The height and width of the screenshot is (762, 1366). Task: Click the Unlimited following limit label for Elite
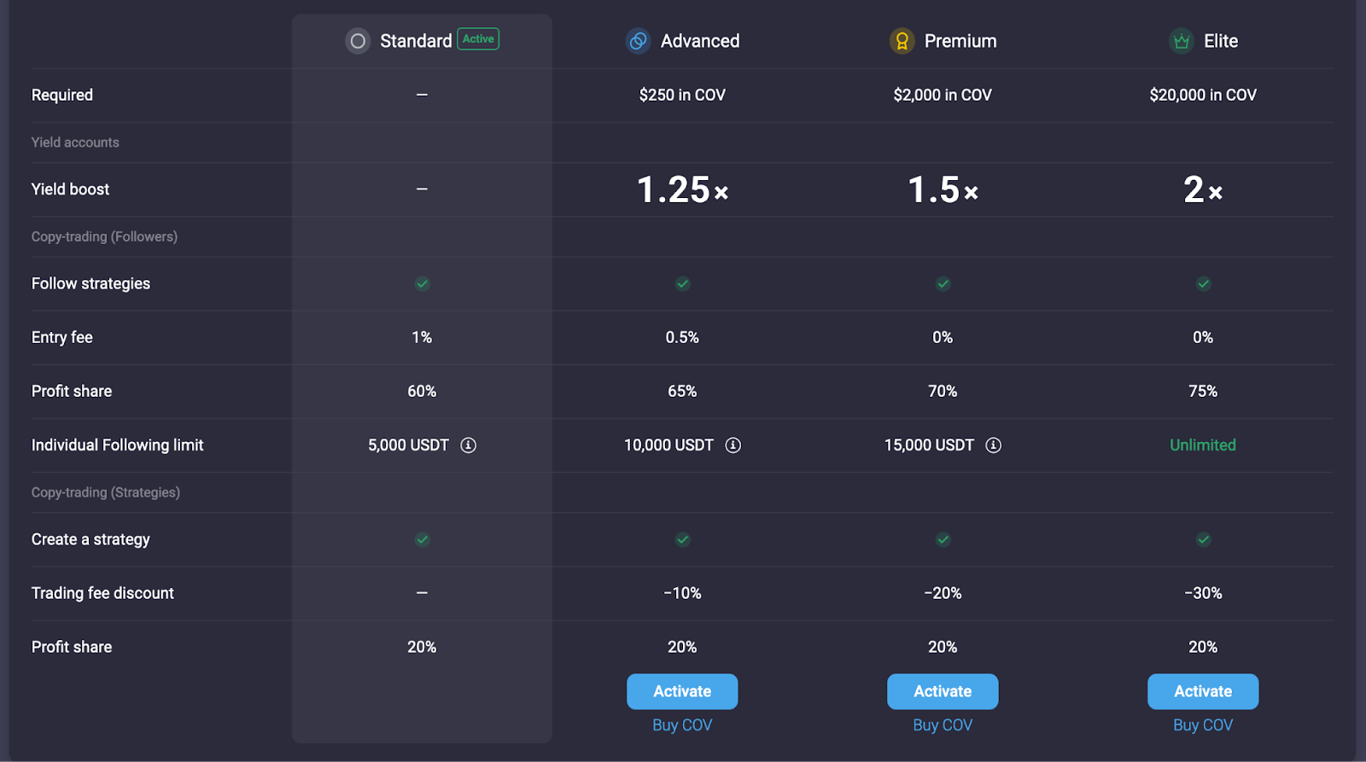click(x=1203, y=444)
